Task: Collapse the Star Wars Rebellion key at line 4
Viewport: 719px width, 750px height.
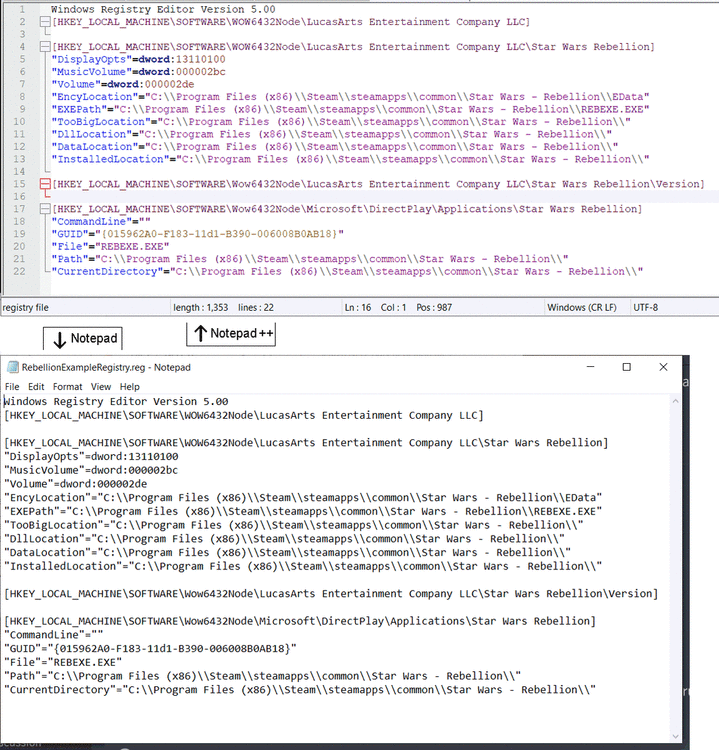Action: pyautogui.click(x=42, y=47)
